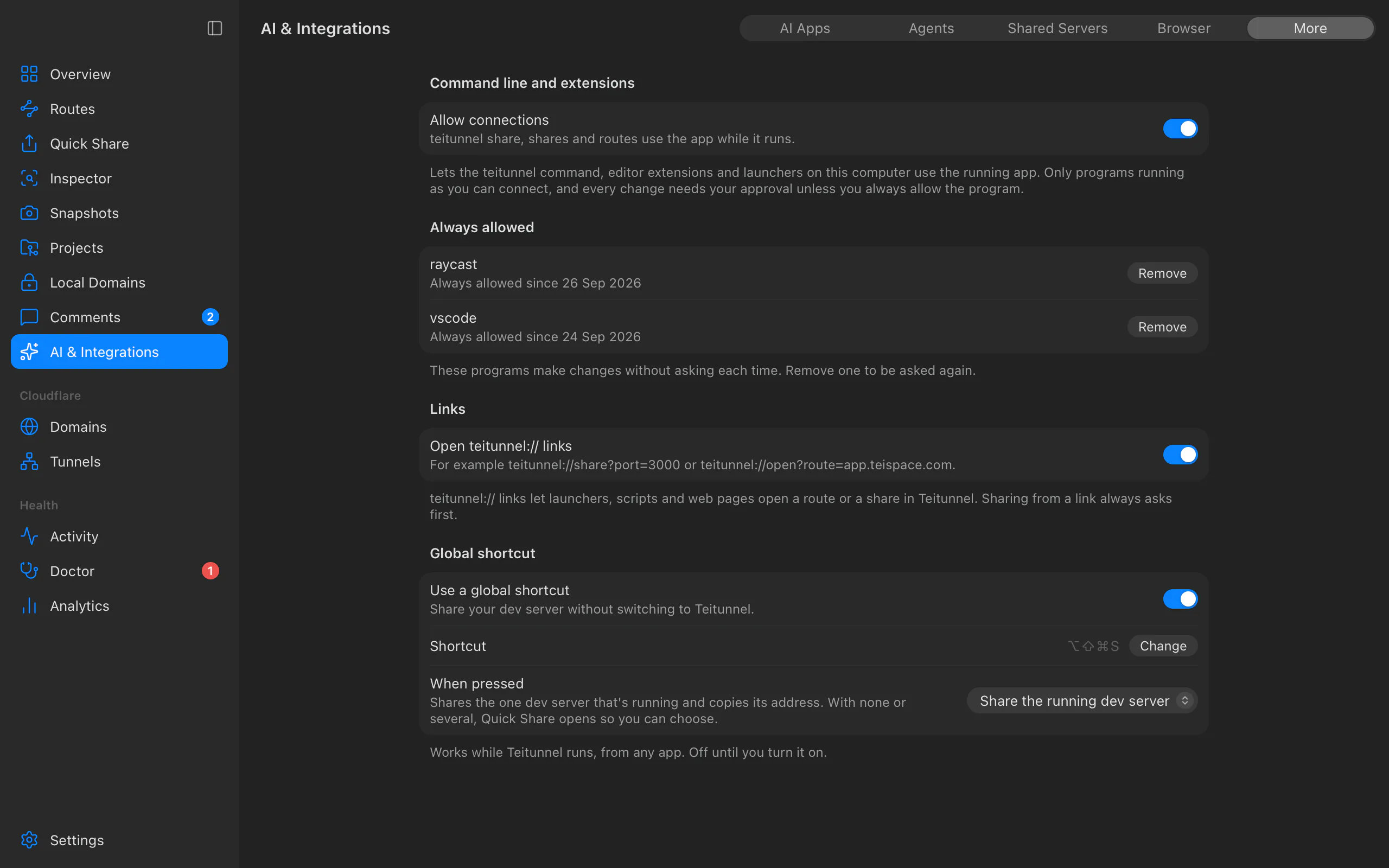Click the 'Always allowed since 26 Sep 2026' text
The width and height of the screenshot is (1389, 868).
point(535,283)
